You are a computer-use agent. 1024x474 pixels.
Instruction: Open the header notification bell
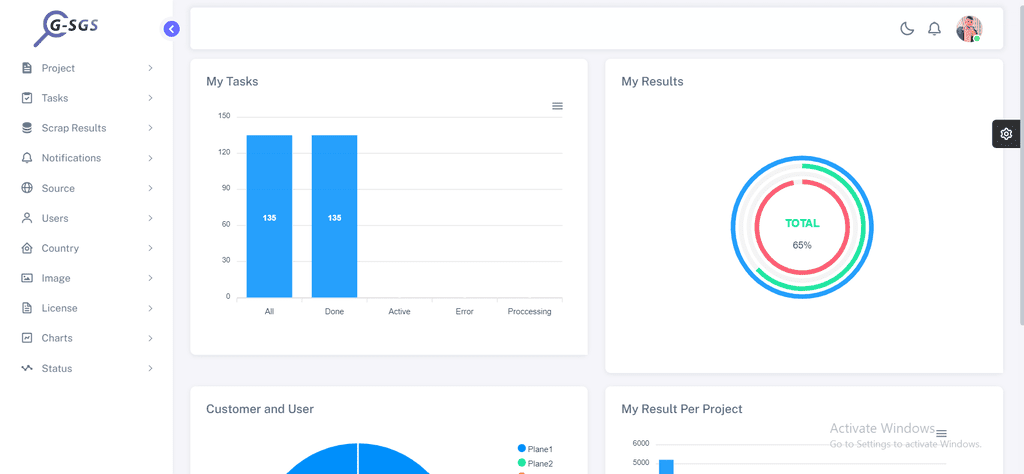point(935,29)
